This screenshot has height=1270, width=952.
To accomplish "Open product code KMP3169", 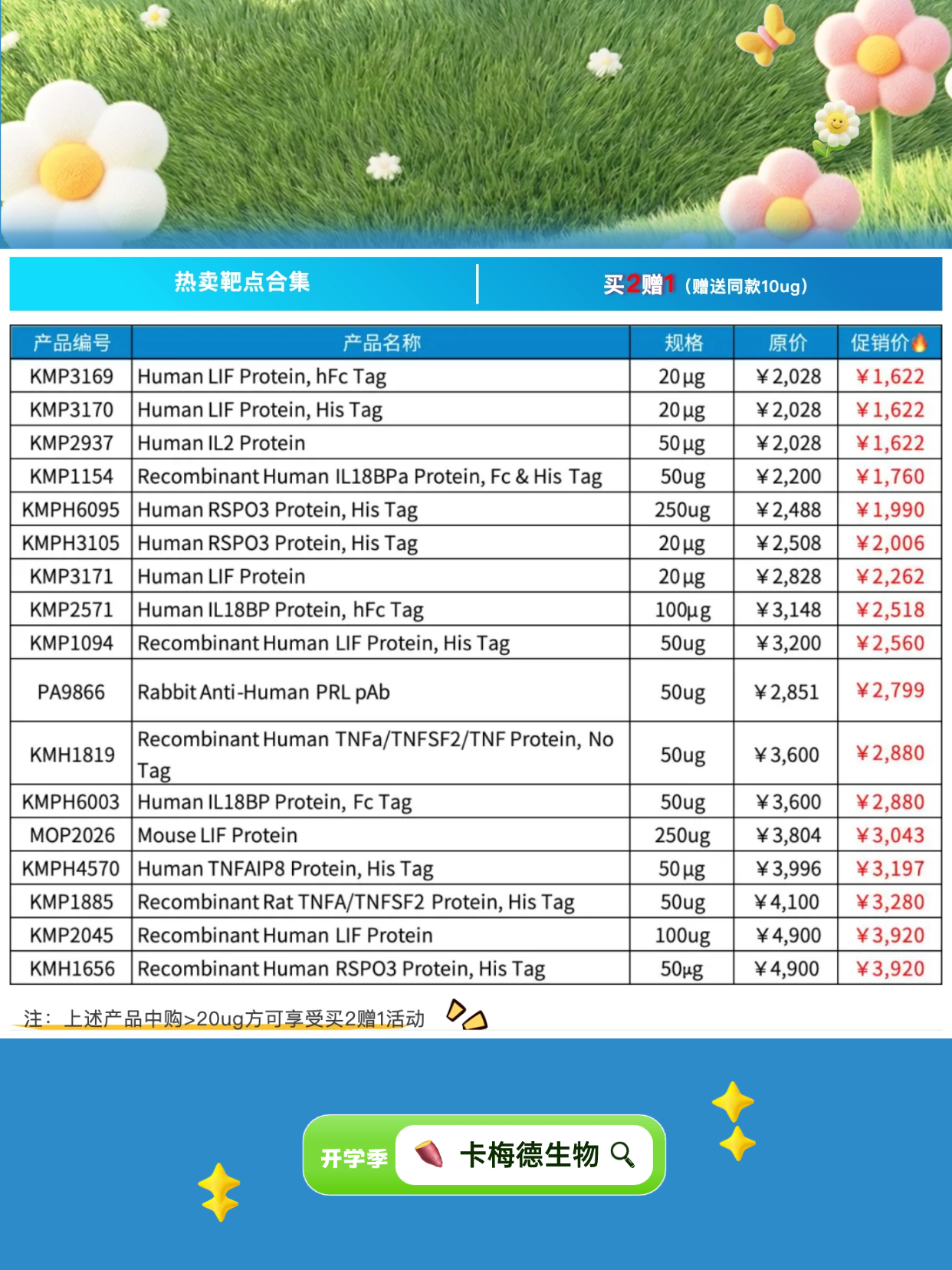I will (71, 377).
